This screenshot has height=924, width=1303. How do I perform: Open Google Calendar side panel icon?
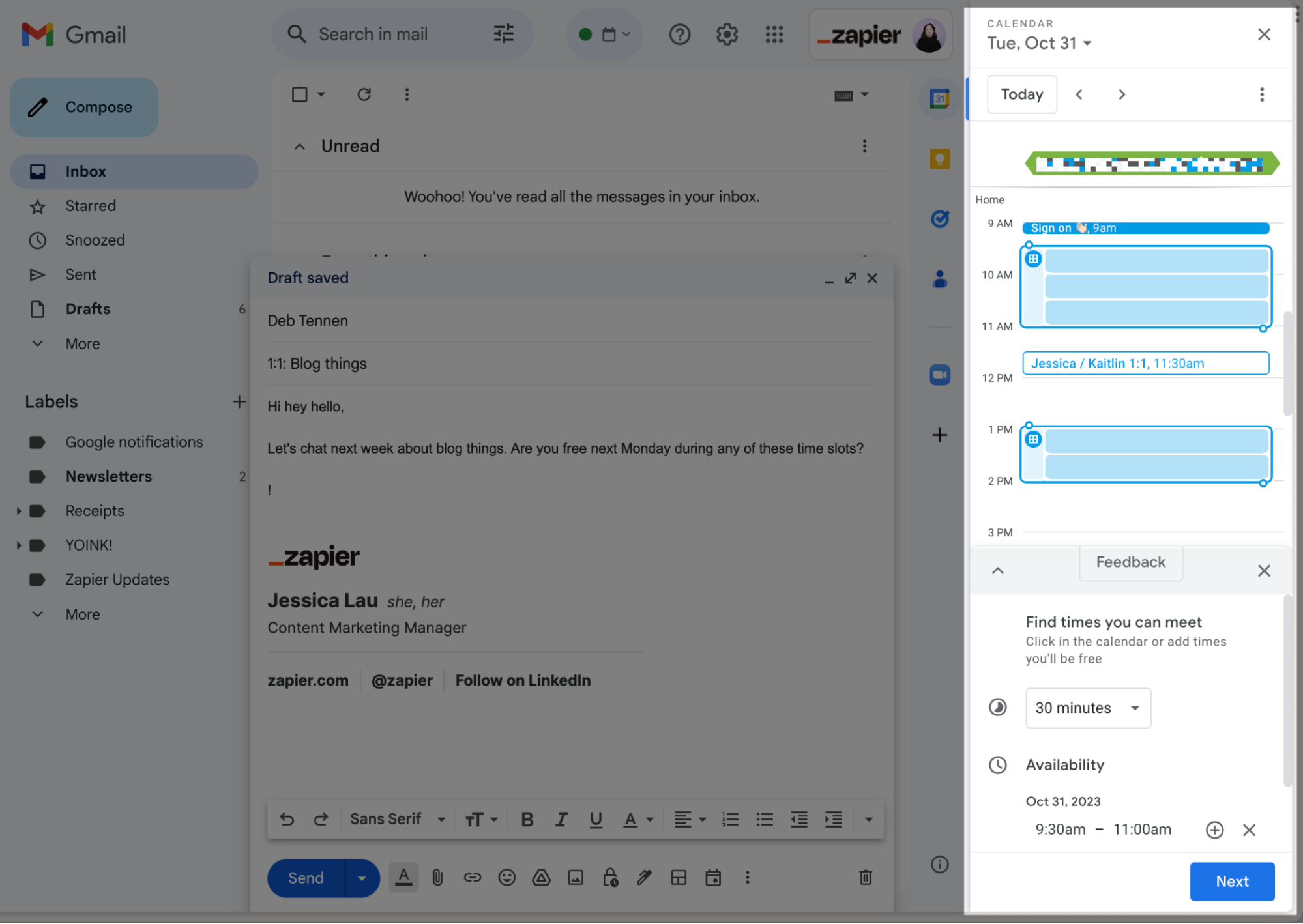pos(939,99)
